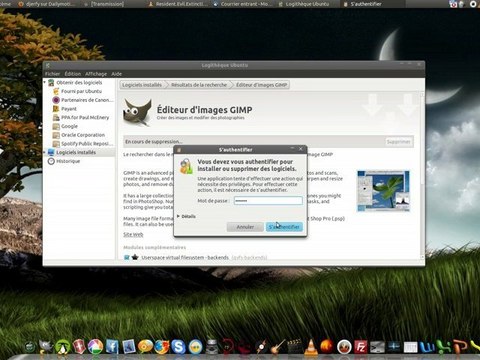
Task: Open the Affichage menu
Action: [x=96, y=74]
